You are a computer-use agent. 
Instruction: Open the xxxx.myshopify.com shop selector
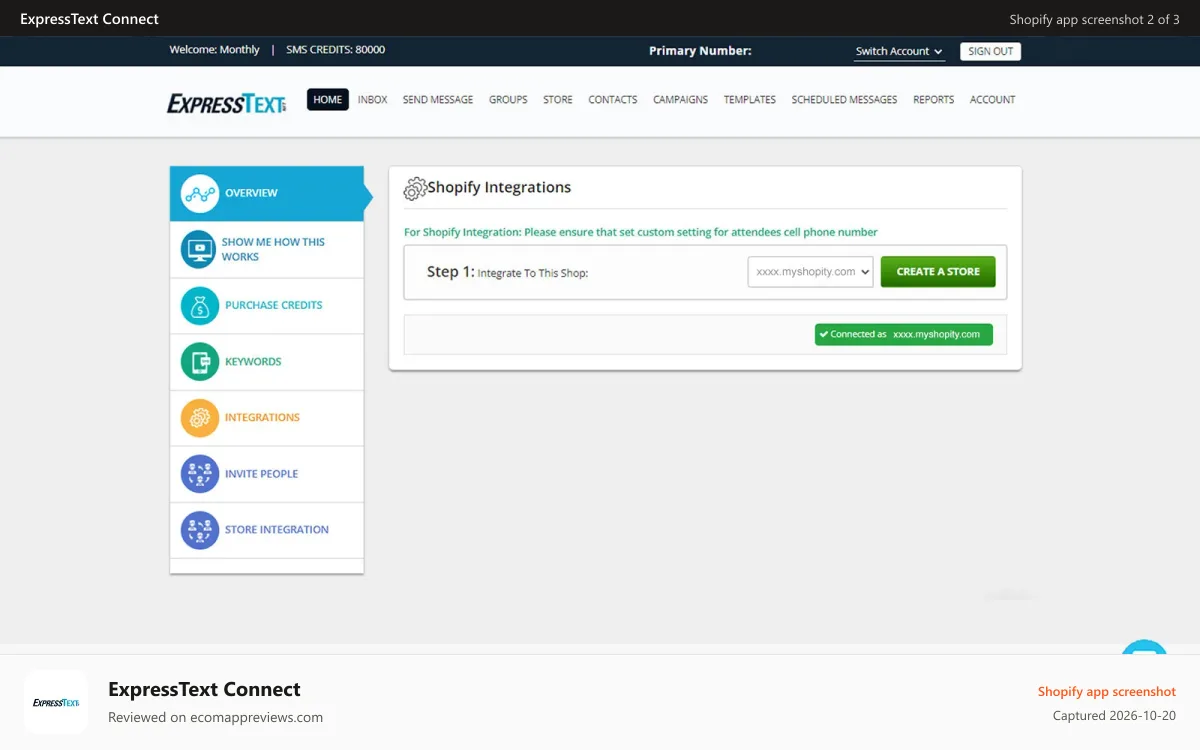pyautogui.click(x=811, y=272)
